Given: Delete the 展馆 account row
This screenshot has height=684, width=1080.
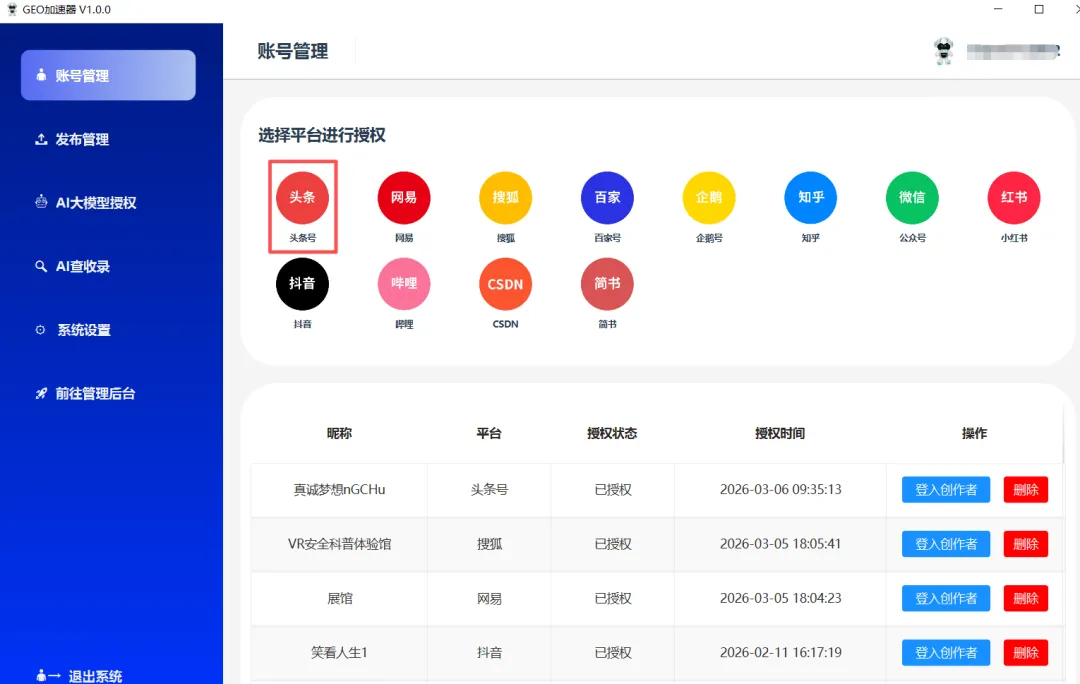Looking at the screenshot, I should click(x=1026, y=599).
